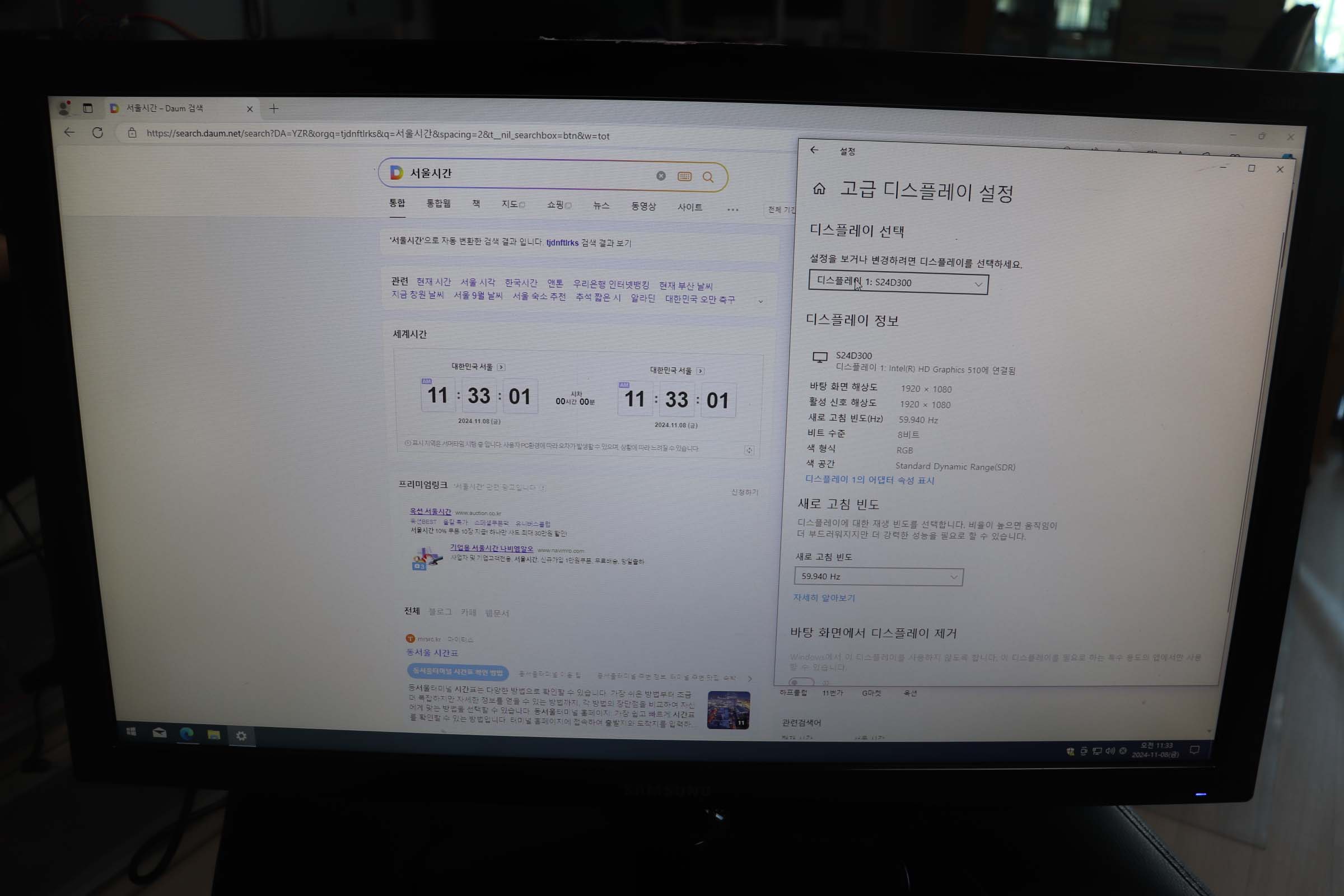Click the Settings back arrow

coord(814,150)
